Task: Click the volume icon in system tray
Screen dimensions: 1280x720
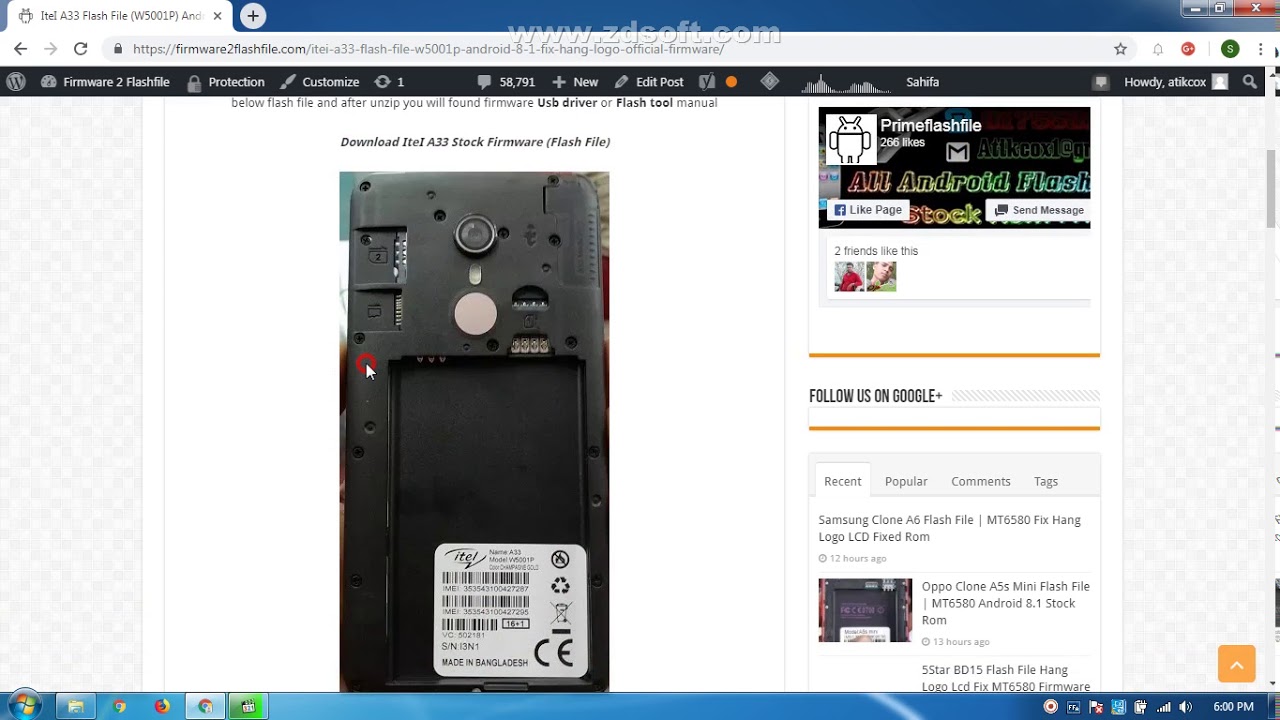Action: 1185,707
